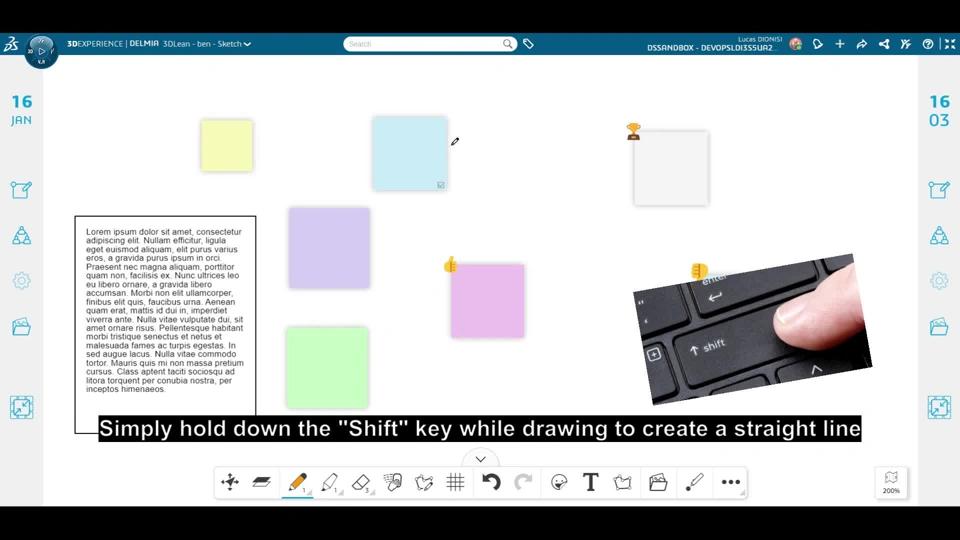Expand the 3DLean Sketch title dropdown
Screen dimensions: 960x540
pyautogui.click(x=247, y=44)
